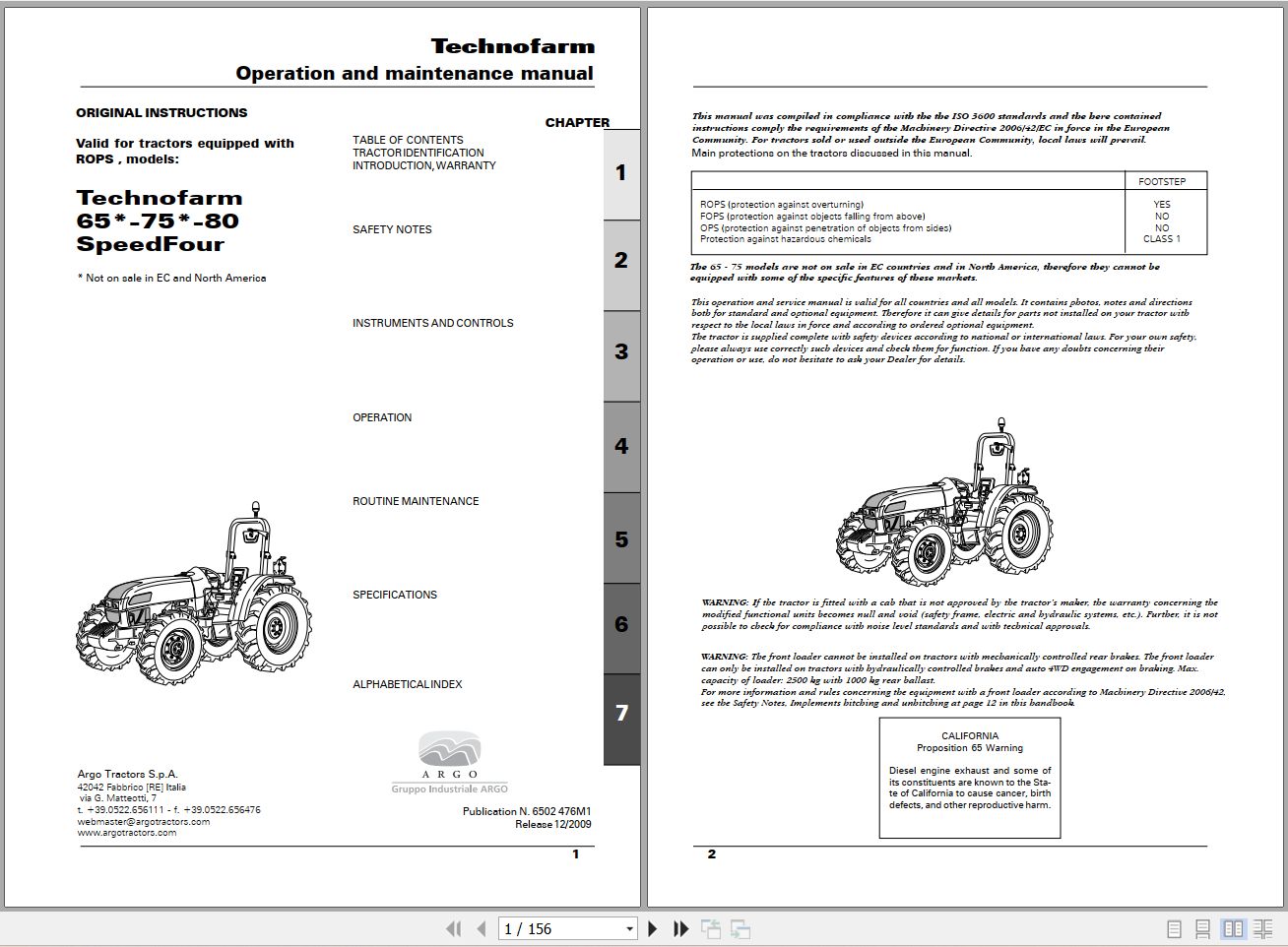The height and width of the screenshot is (947, 1288).
Task: Switch to single page layout
Action: 1174,928
